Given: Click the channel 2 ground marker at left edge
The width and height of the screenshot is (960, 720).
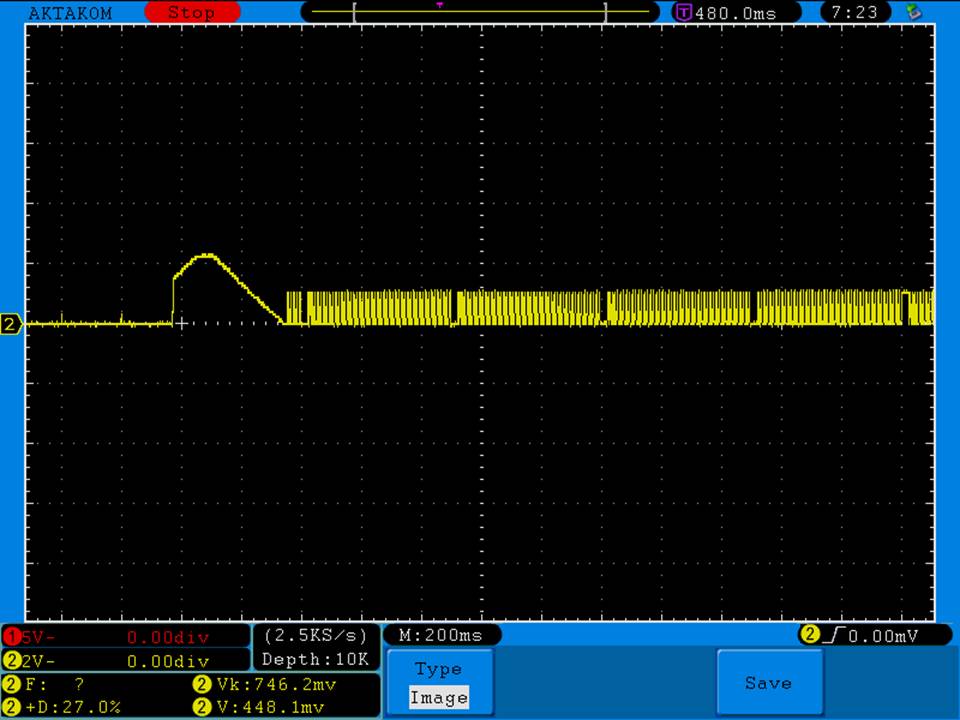Looking at the screenshot, I should 11,324.
